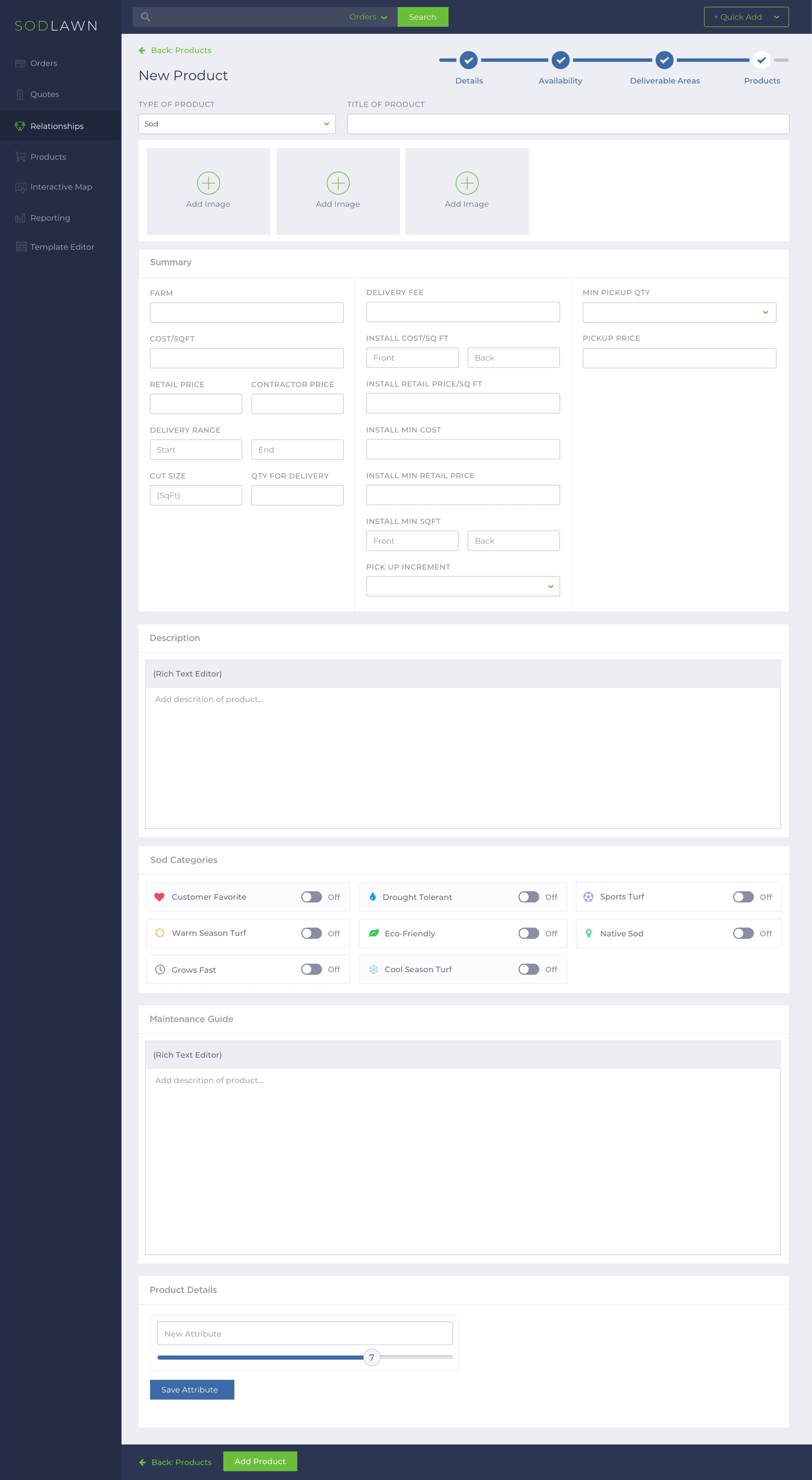
Task: Click the Native Sod pin icon
Action: [589, 934]
